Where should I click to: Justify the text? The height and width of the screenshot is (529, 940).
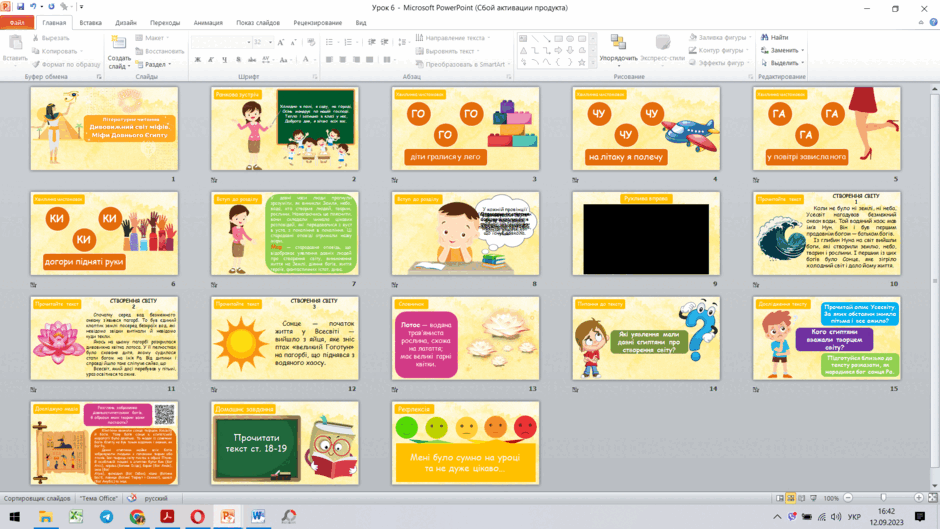369,59
